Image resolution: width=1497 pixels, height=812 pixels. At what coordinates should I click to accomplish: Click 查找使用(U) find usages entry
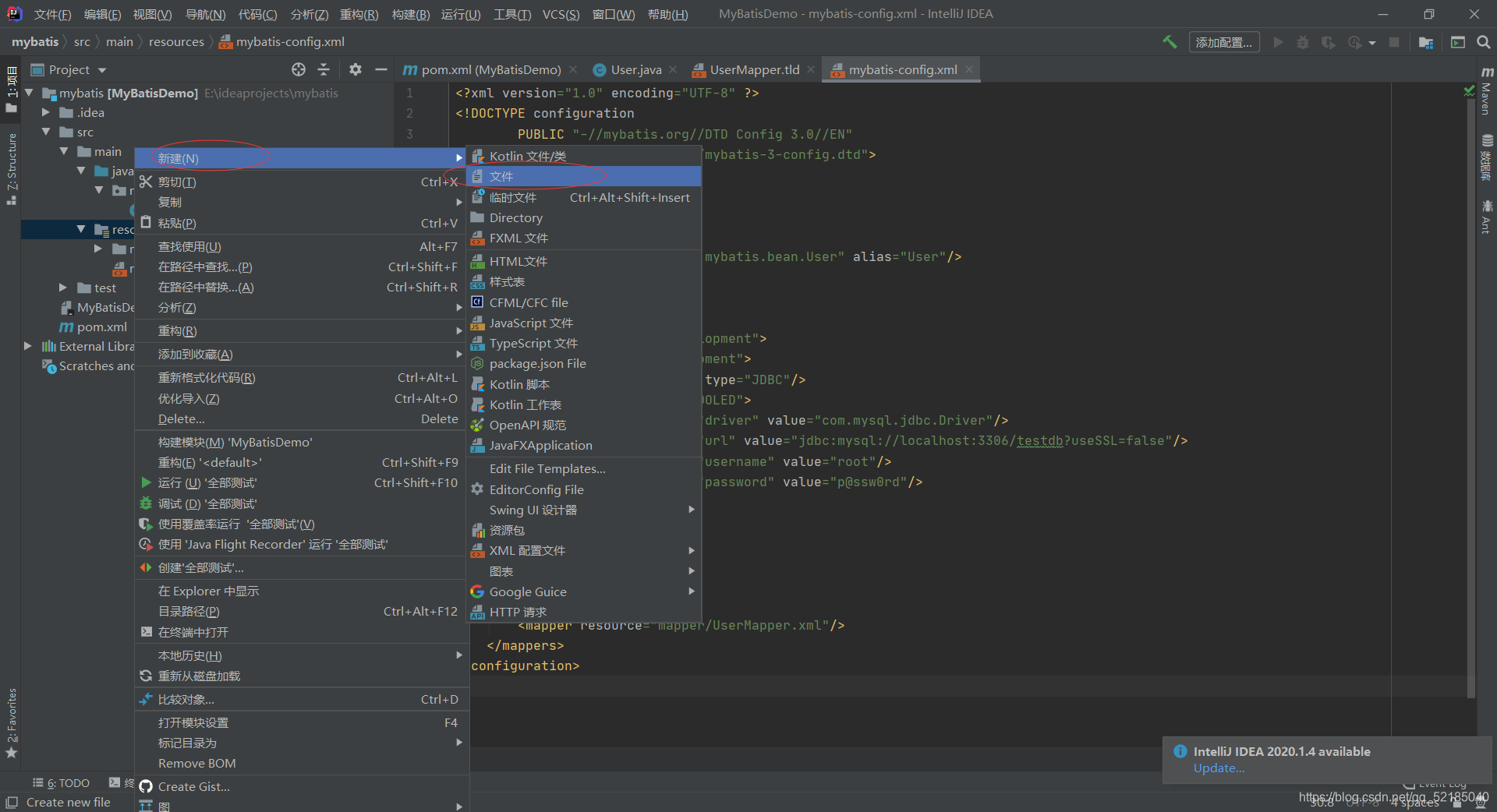300,246
